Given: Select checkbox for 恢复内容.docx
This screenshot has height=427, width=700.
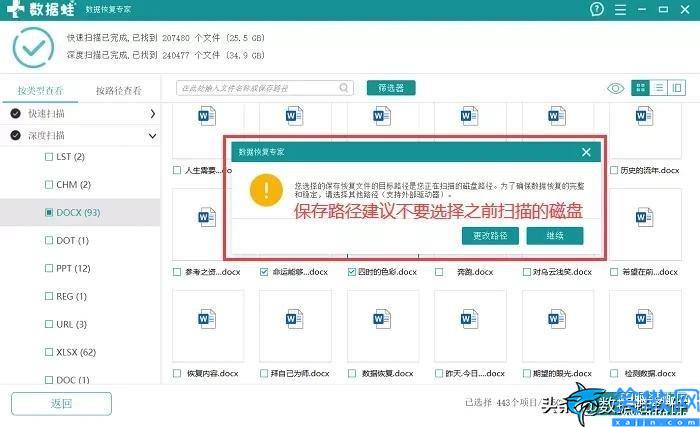Looking at the screenshot, I should (177, 373).
